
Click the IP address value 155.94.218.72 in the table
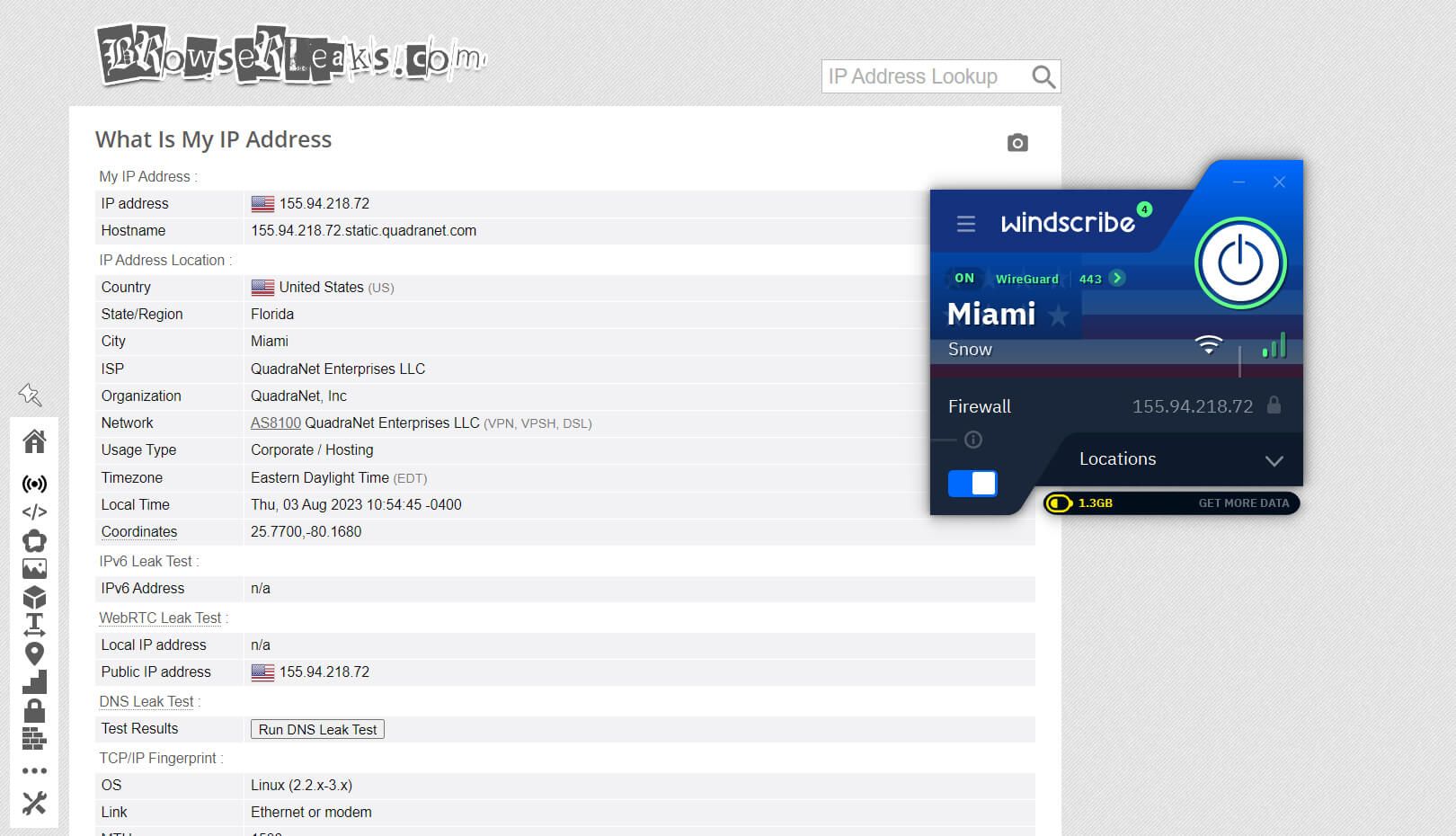(324, 203)
